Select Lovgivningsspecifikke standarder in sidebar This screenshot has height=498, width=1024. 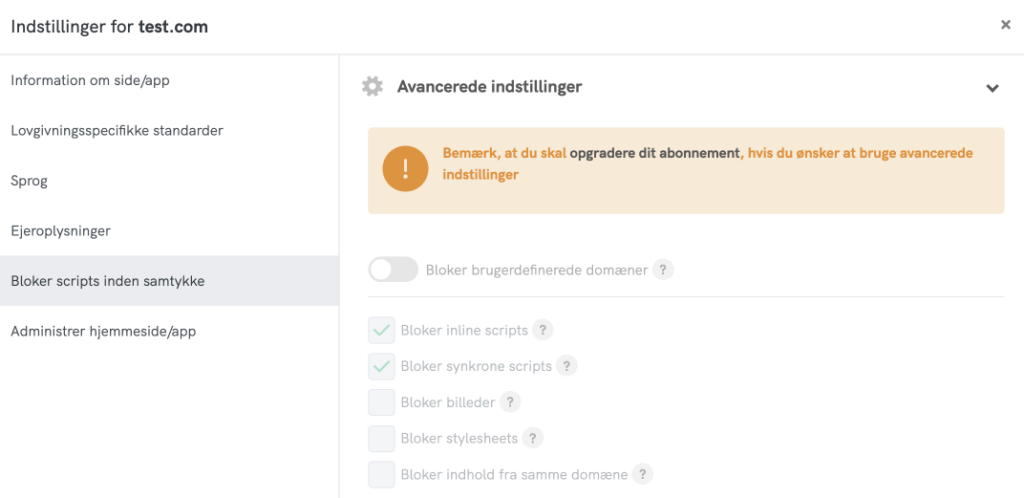pos(117,130)
